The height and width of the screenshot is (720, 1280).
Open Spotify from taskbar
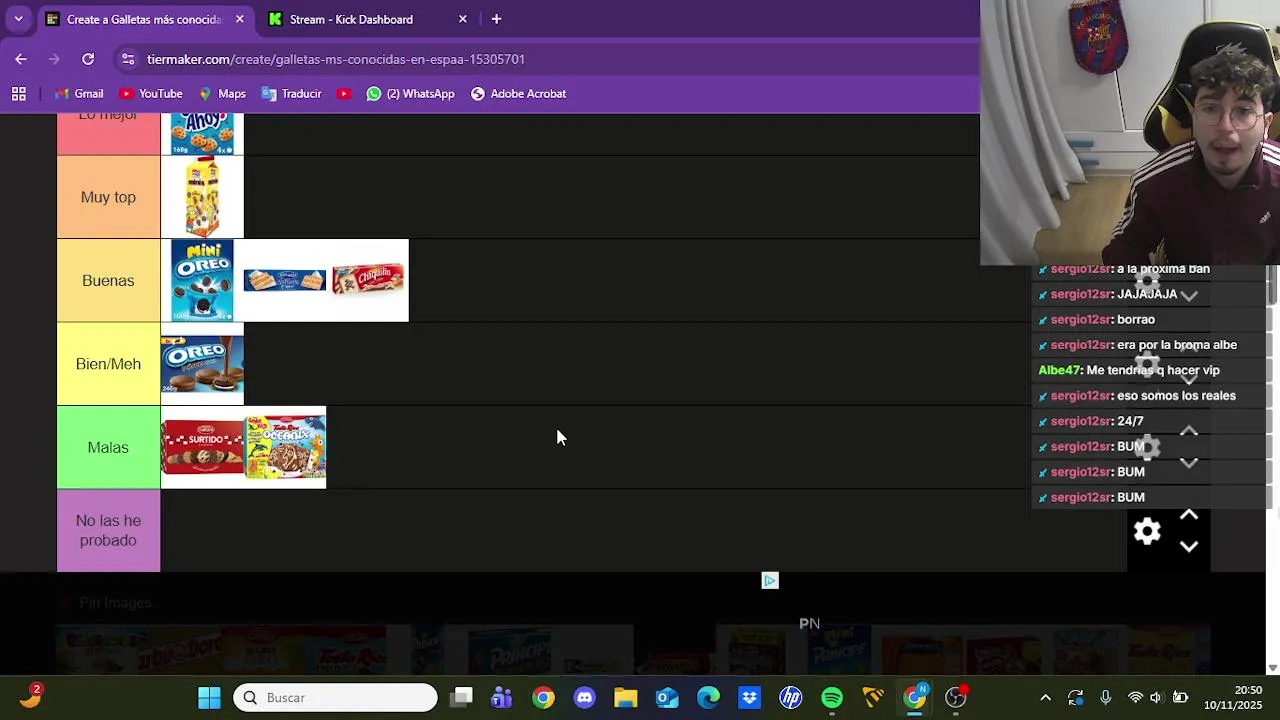[x=832, y=697]
